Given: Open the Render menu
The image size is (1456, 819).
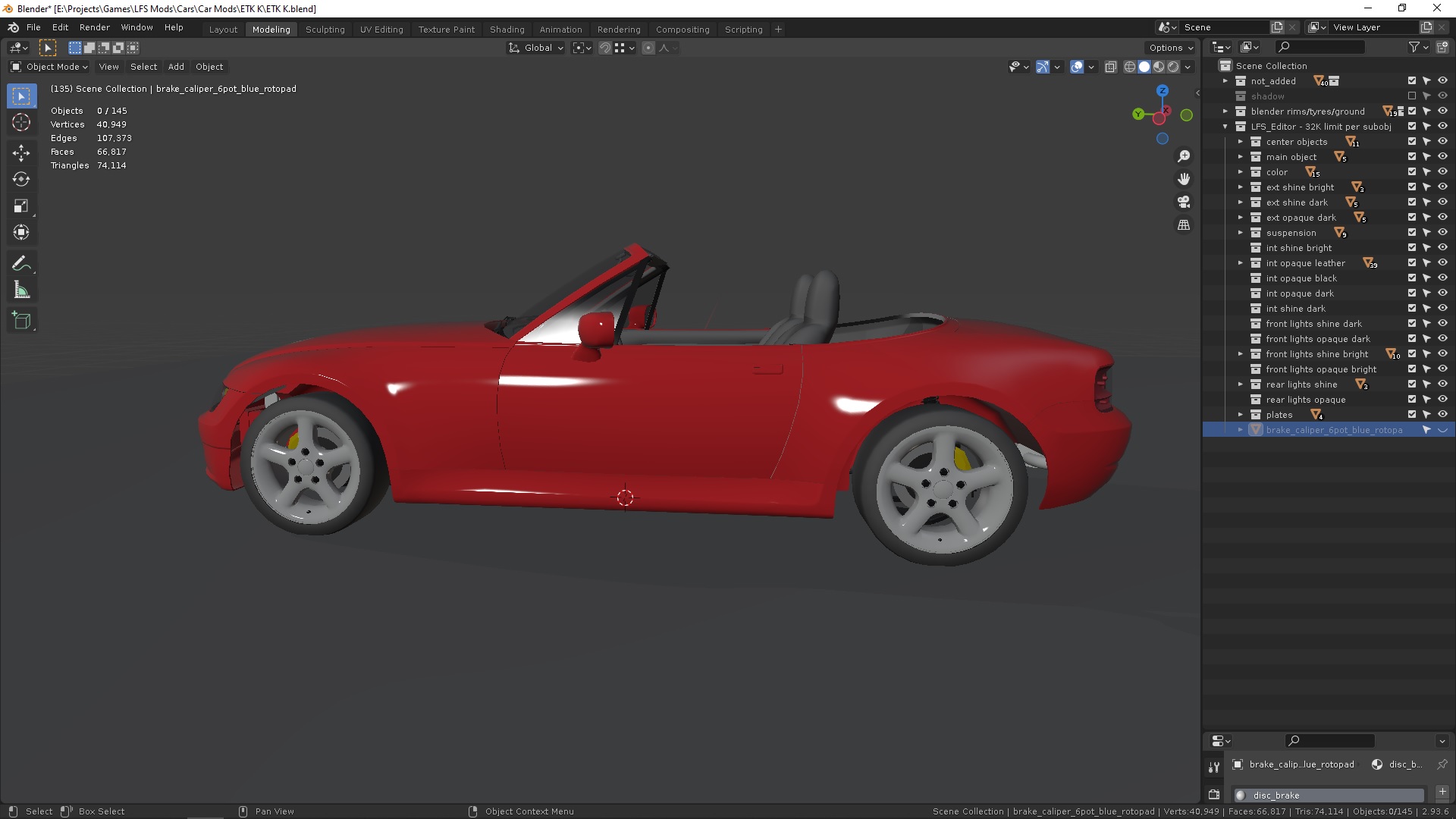Looking at the screenshot, I should coord(95,27).
